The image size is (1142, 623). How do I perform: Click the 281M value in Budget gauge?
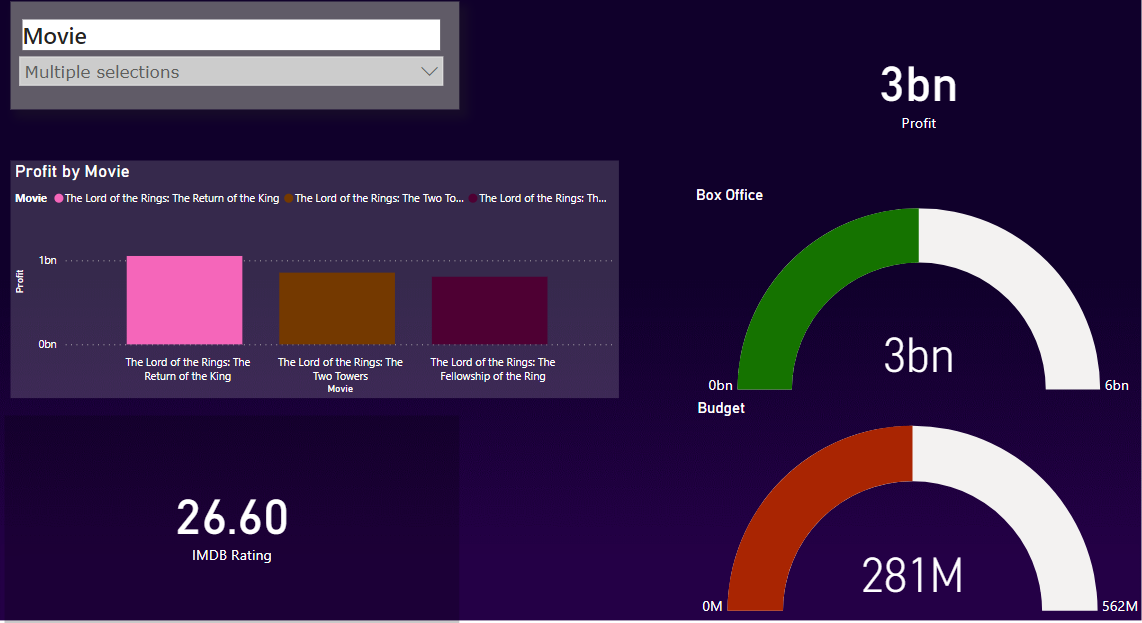[912, 576]
